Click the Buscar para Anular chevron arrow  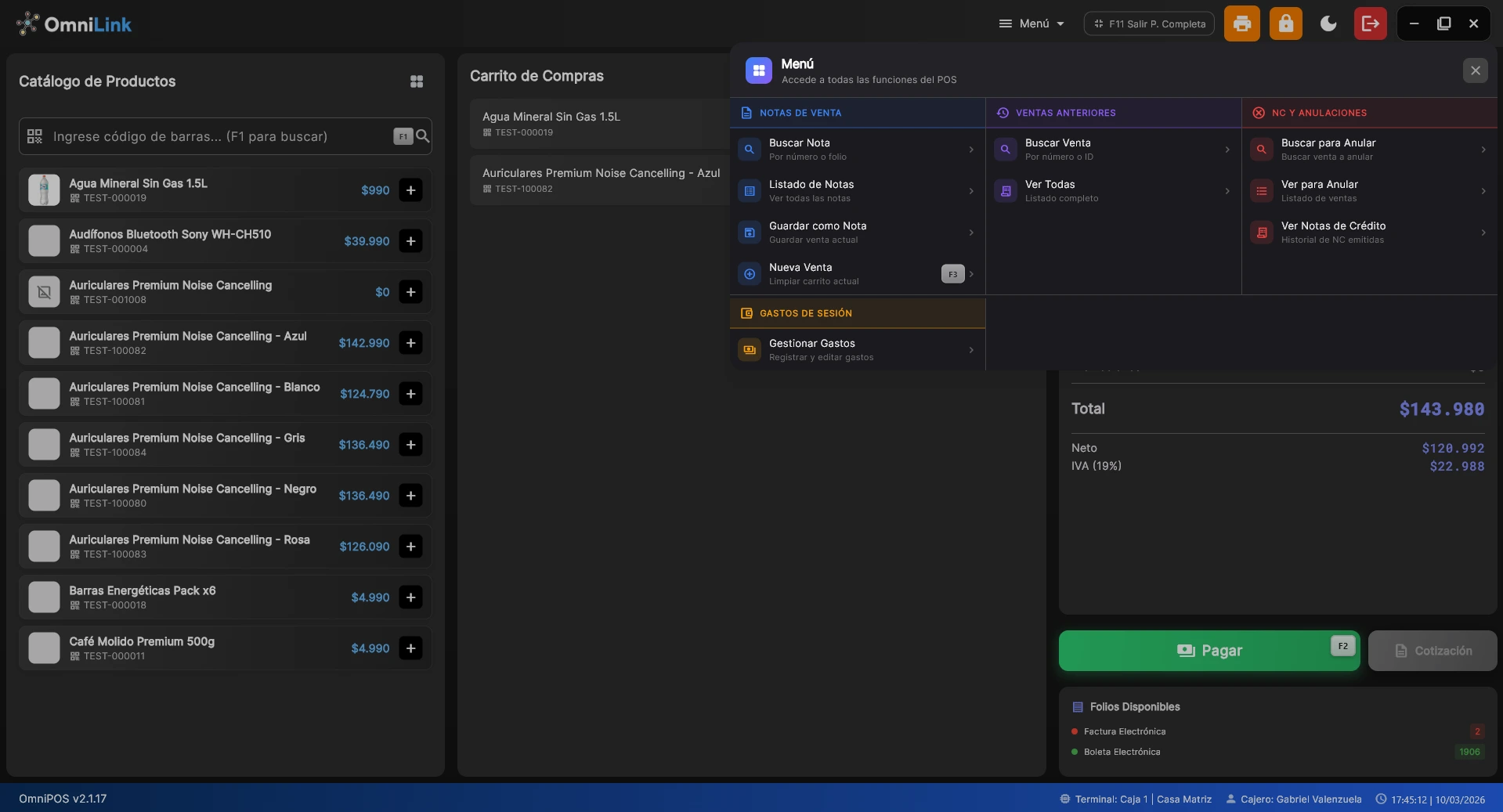click(x=1483, y=150)
